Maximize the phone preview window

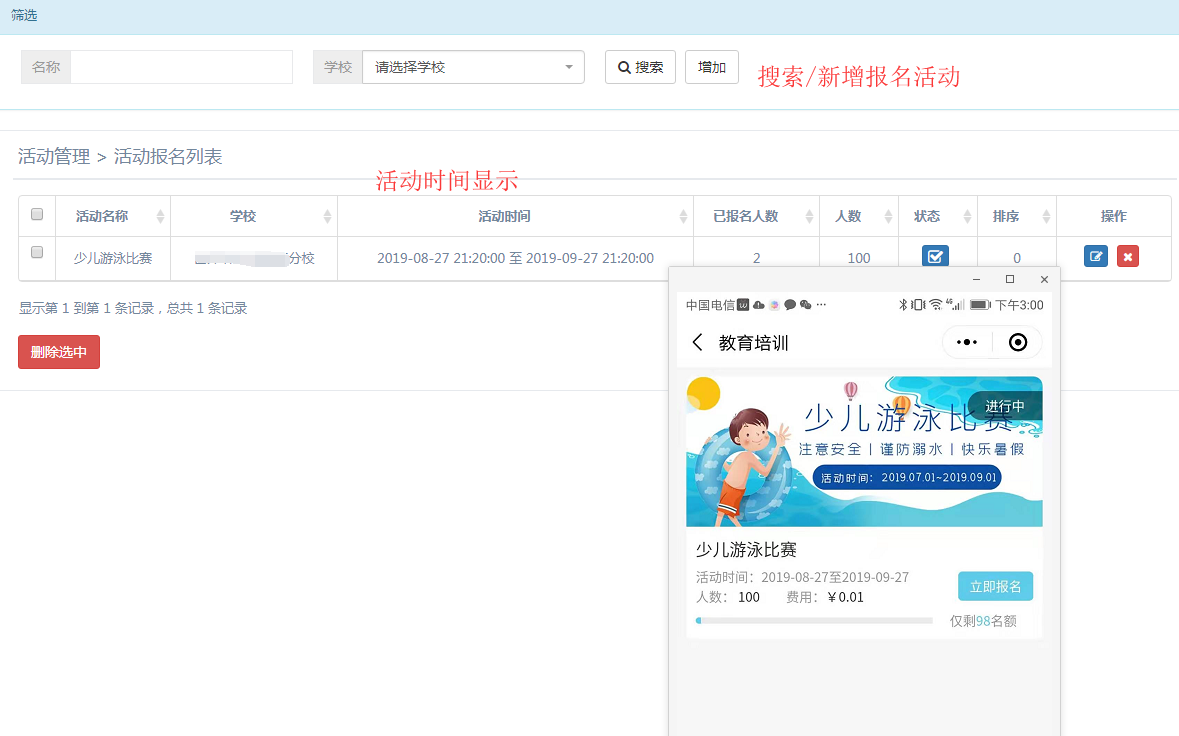[x=1010, y=279]
